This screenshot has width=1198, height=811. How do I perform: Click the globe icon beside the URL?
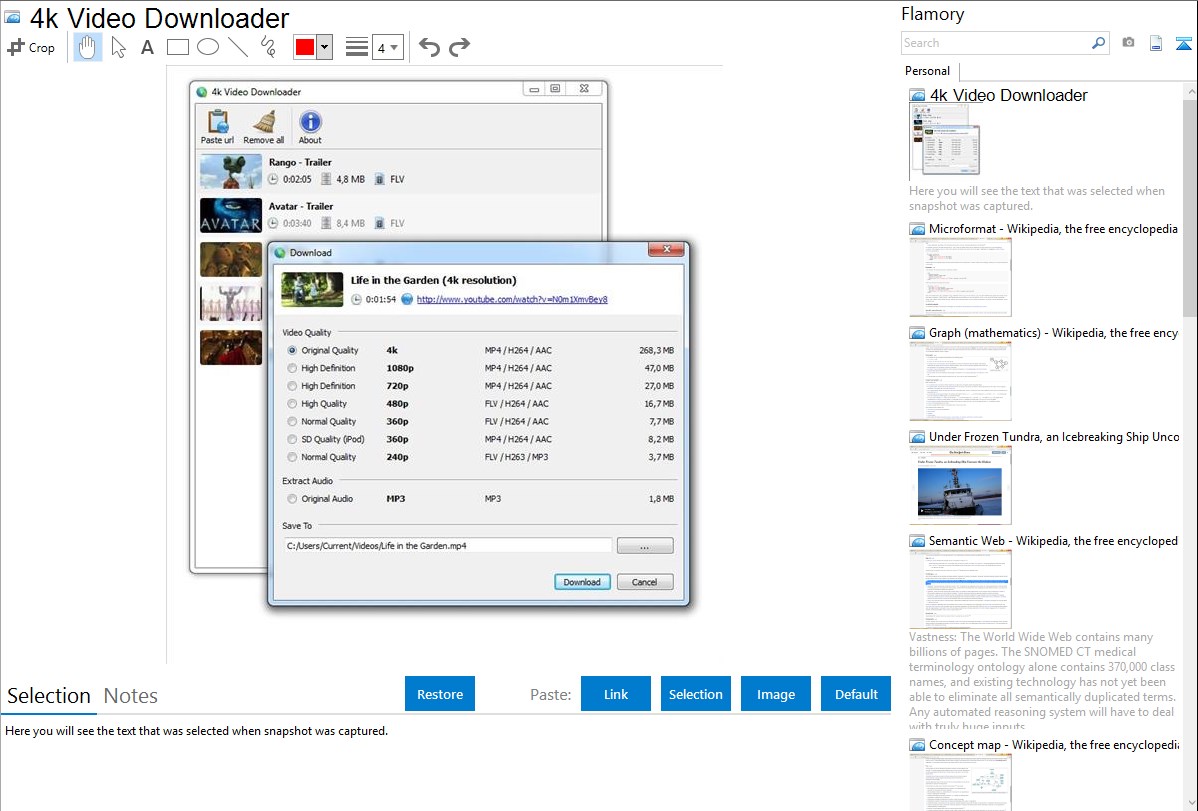tap(407, 300)
